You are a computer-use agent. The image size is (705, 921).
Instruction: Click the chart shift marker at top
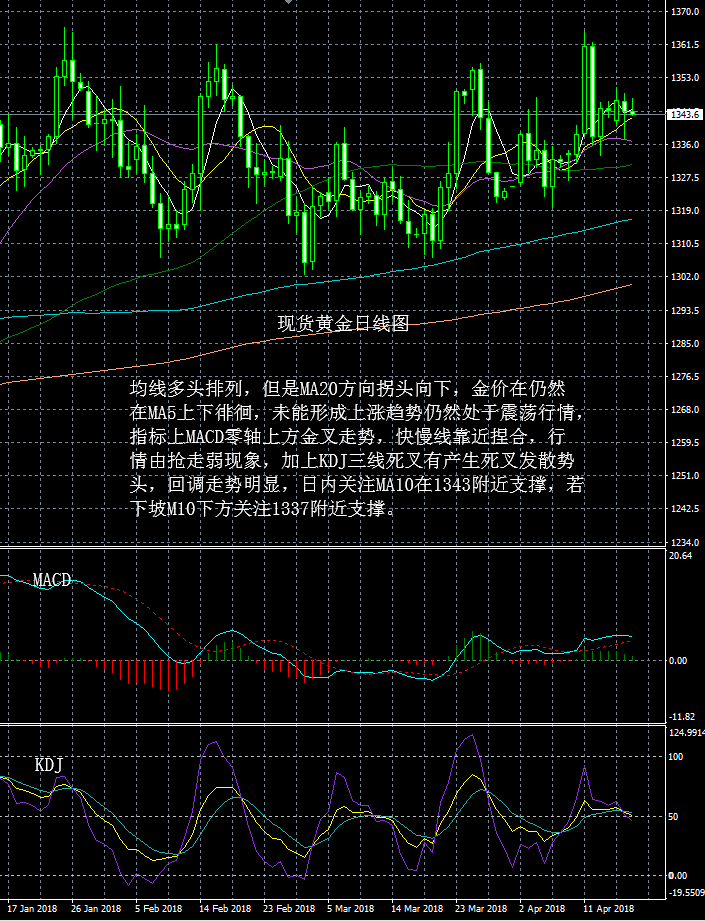coord(288,2)
